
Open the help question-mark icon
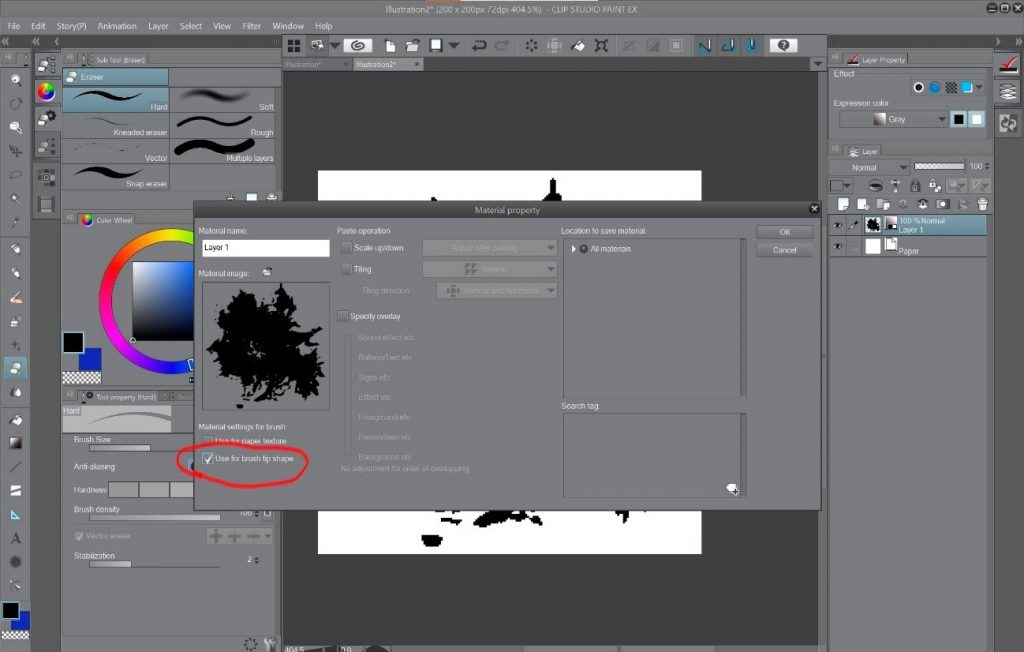point(783,45)
